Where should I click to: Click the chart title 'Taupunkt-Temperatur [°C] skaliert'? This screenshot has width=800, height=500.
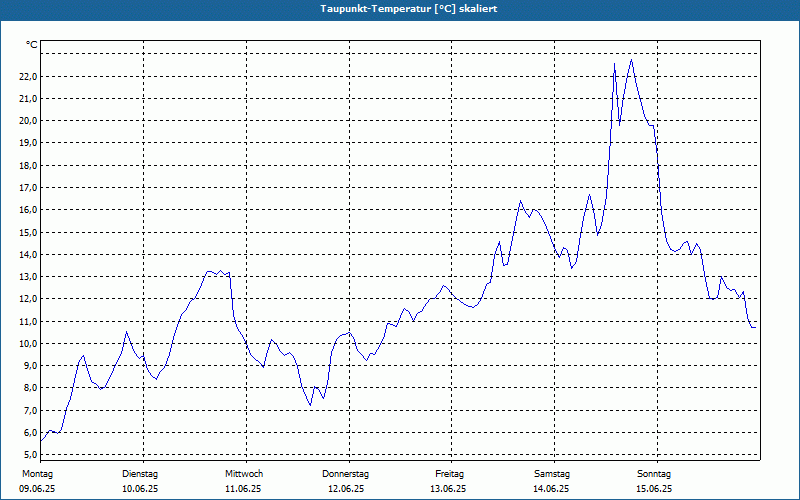tap(409, 9)
